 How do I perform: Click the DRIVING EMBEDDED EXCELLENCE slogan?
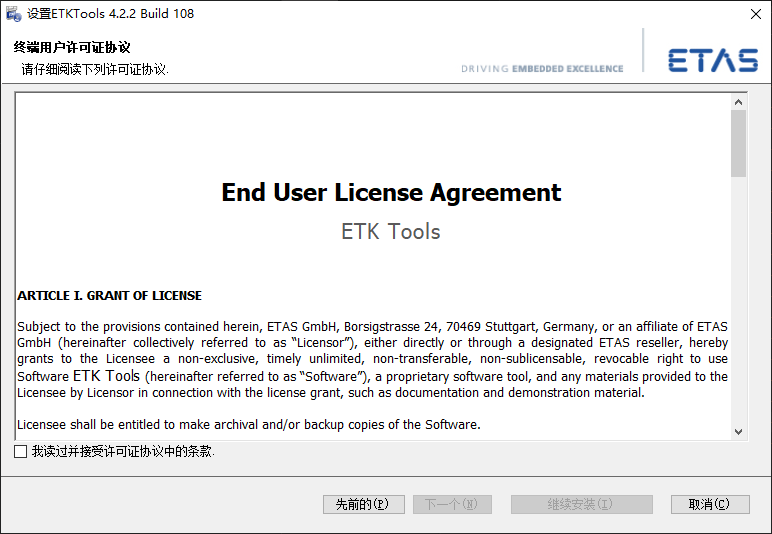tap(542, 69)
